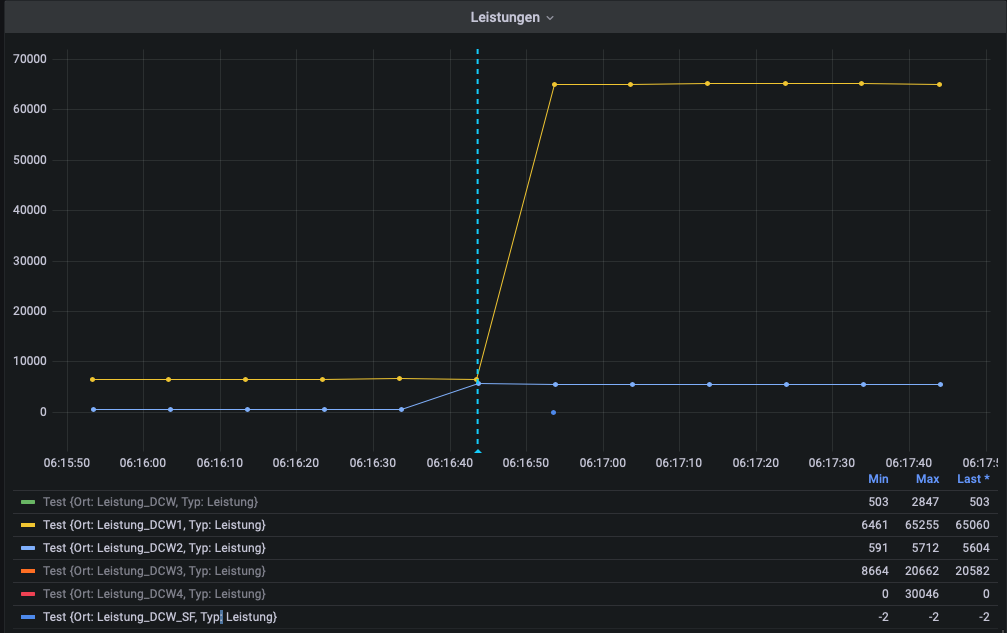Click the light blue Leistung_DCW2 color swatch
This screenshot has width=1007, height=633.
point(28,548)
